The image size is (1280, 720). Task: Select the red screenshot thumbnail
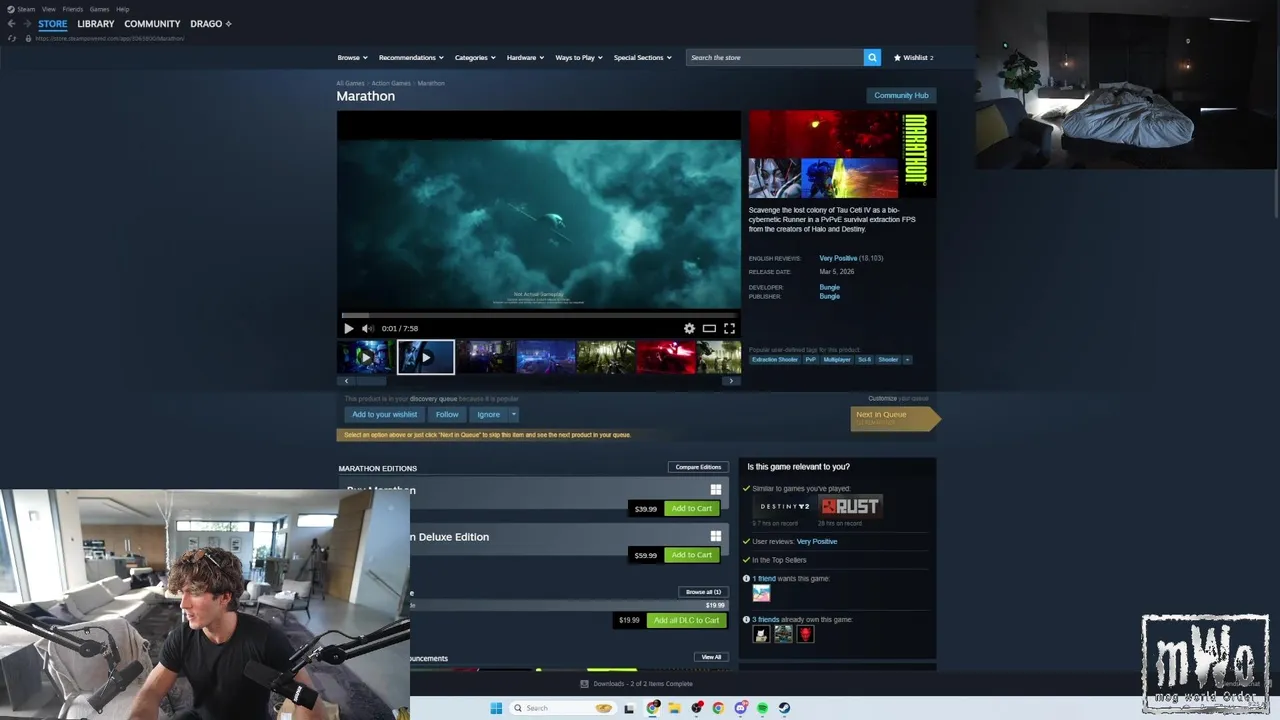click(x=666, y=357)
